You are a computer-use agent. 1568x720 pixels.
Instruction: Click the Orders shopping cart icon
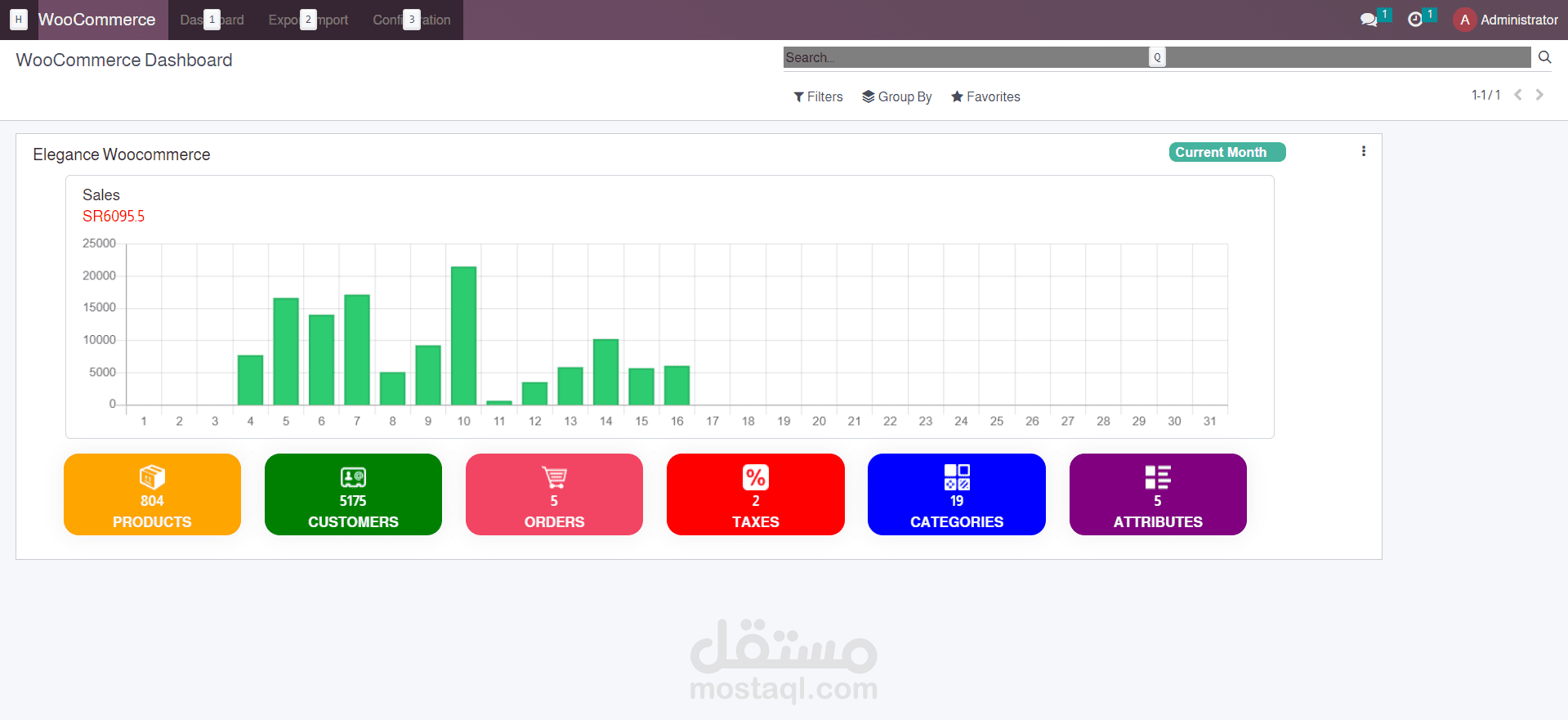pyautogui.click(x=554, y=476)
